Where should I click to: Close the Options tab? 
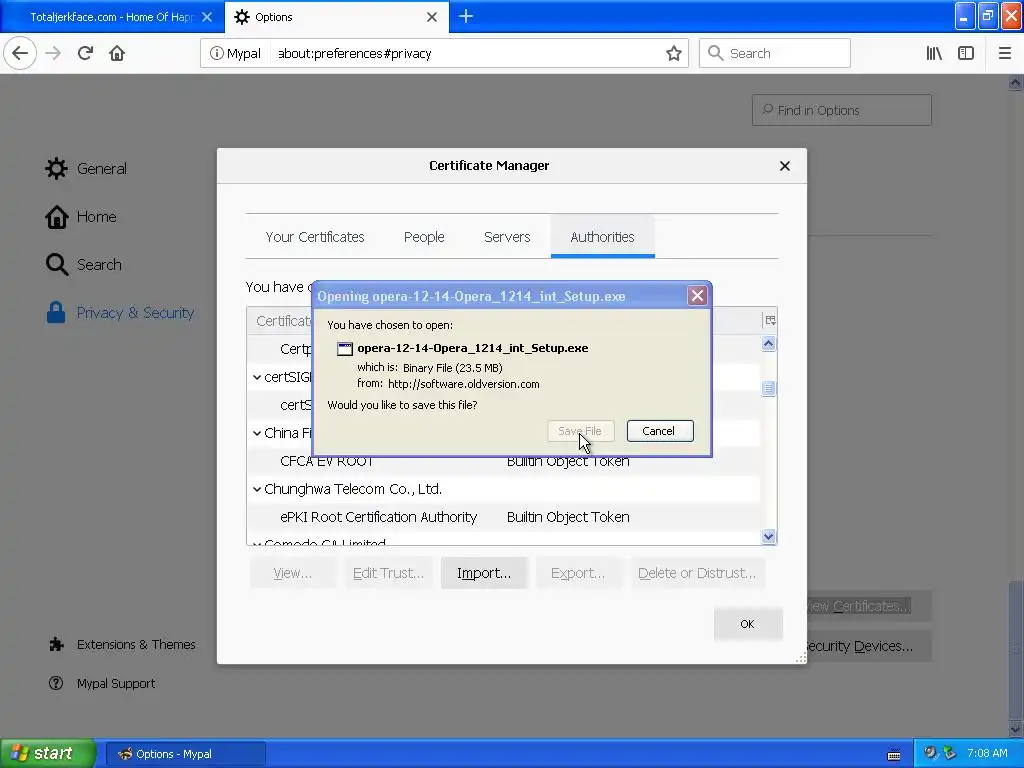pos(432,17)
